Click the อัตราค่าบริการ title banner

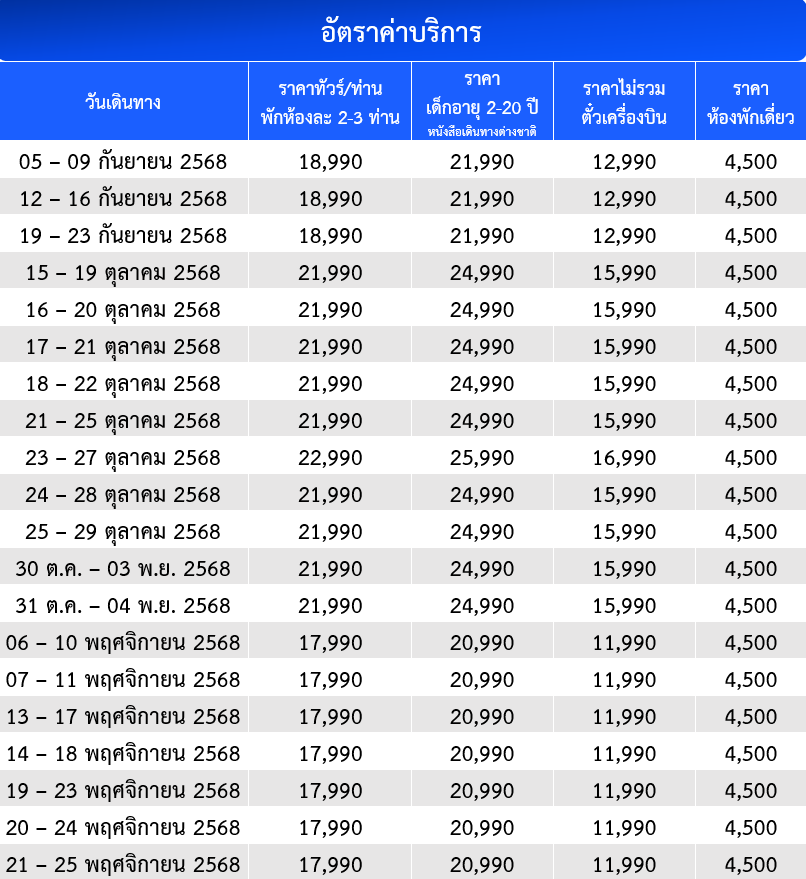tap(402, 32)
